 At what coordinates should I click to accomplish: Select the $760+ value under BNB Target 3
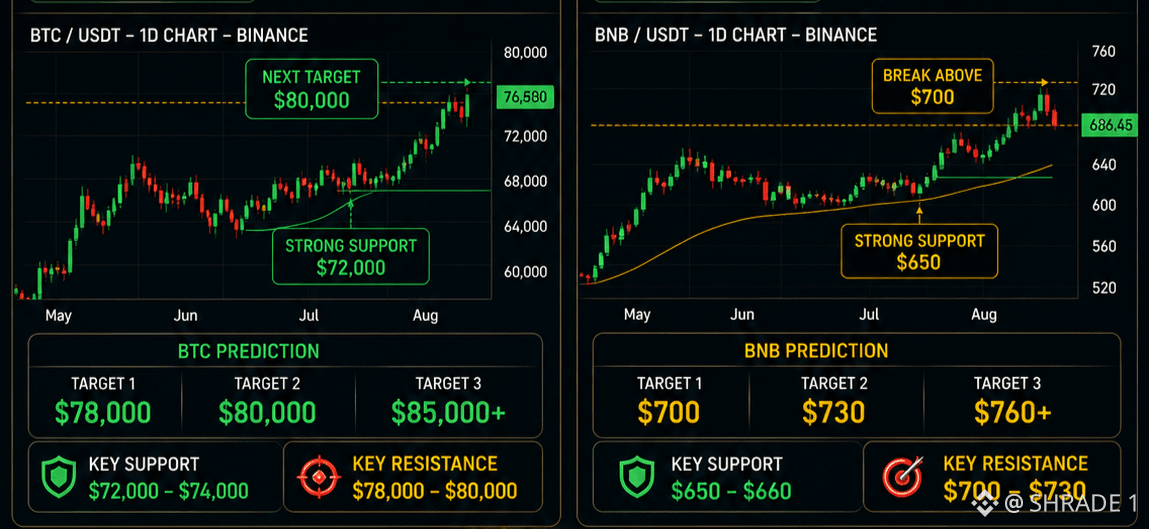pyautogui.click(x=1013, y=413)
